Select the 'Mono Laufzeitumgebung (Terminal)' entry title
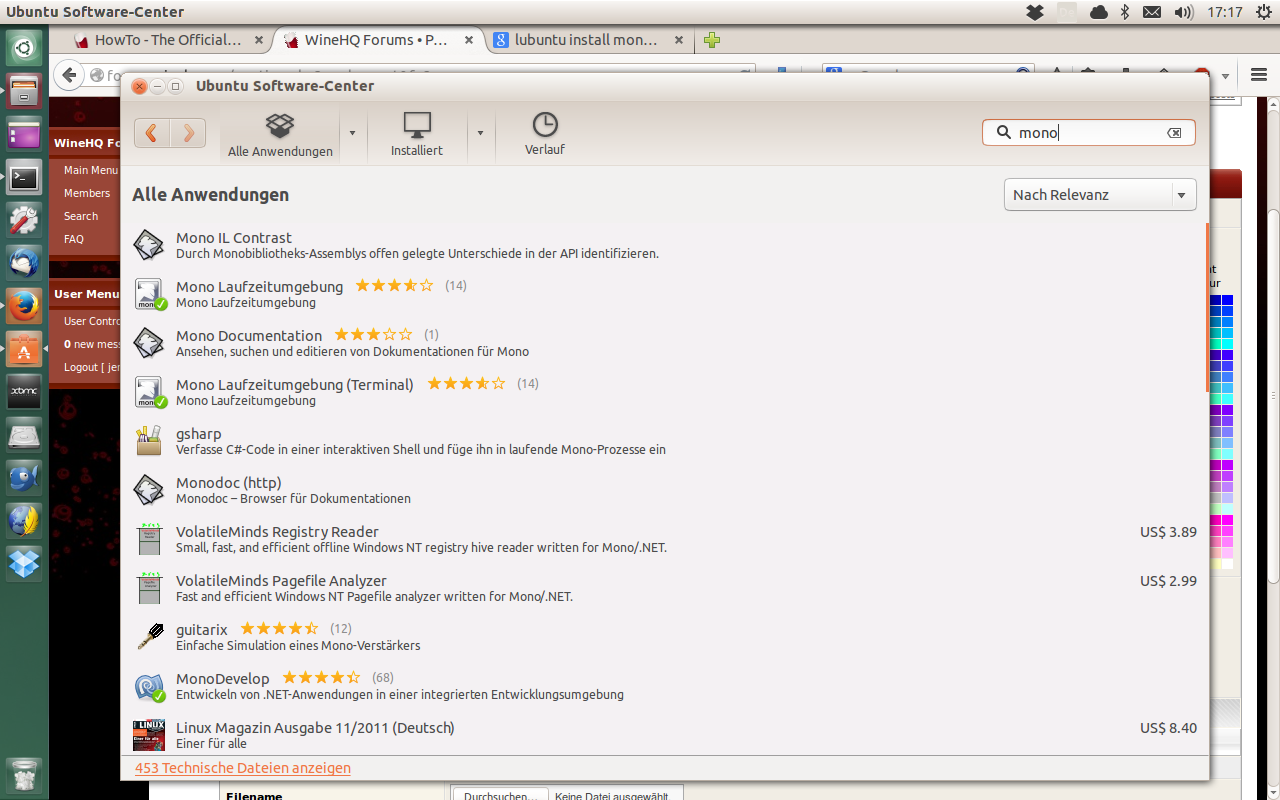Viewport: 1280px width, 800px height. coord(295,385)
